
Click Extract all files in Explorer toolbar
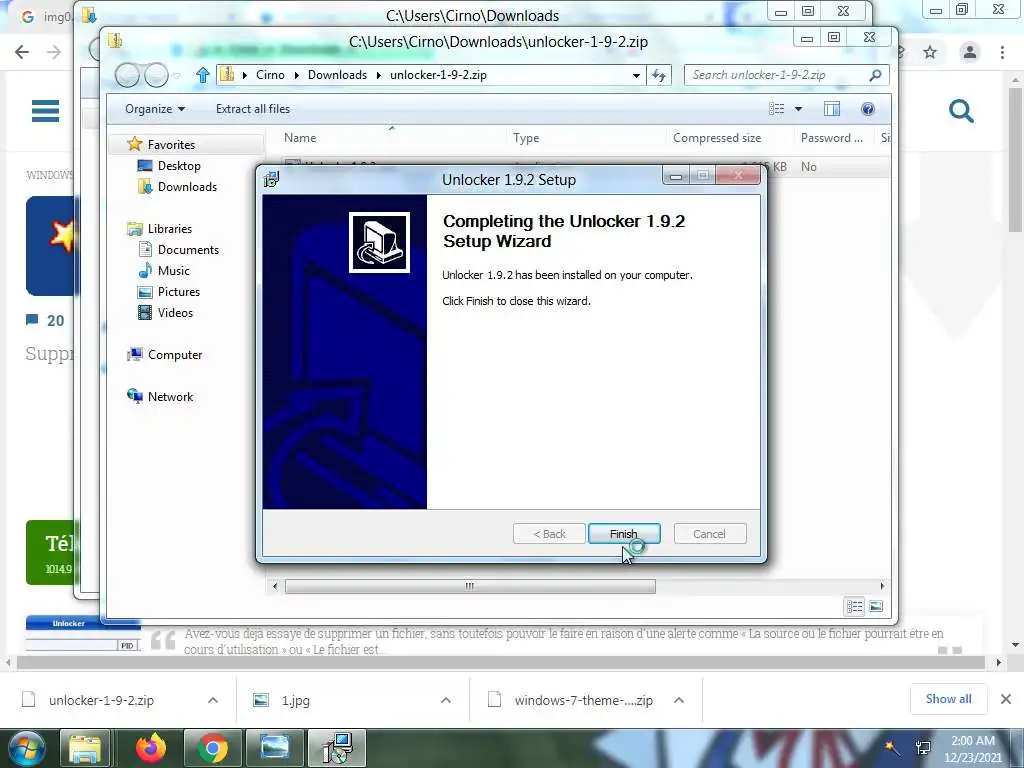[253, 109]
